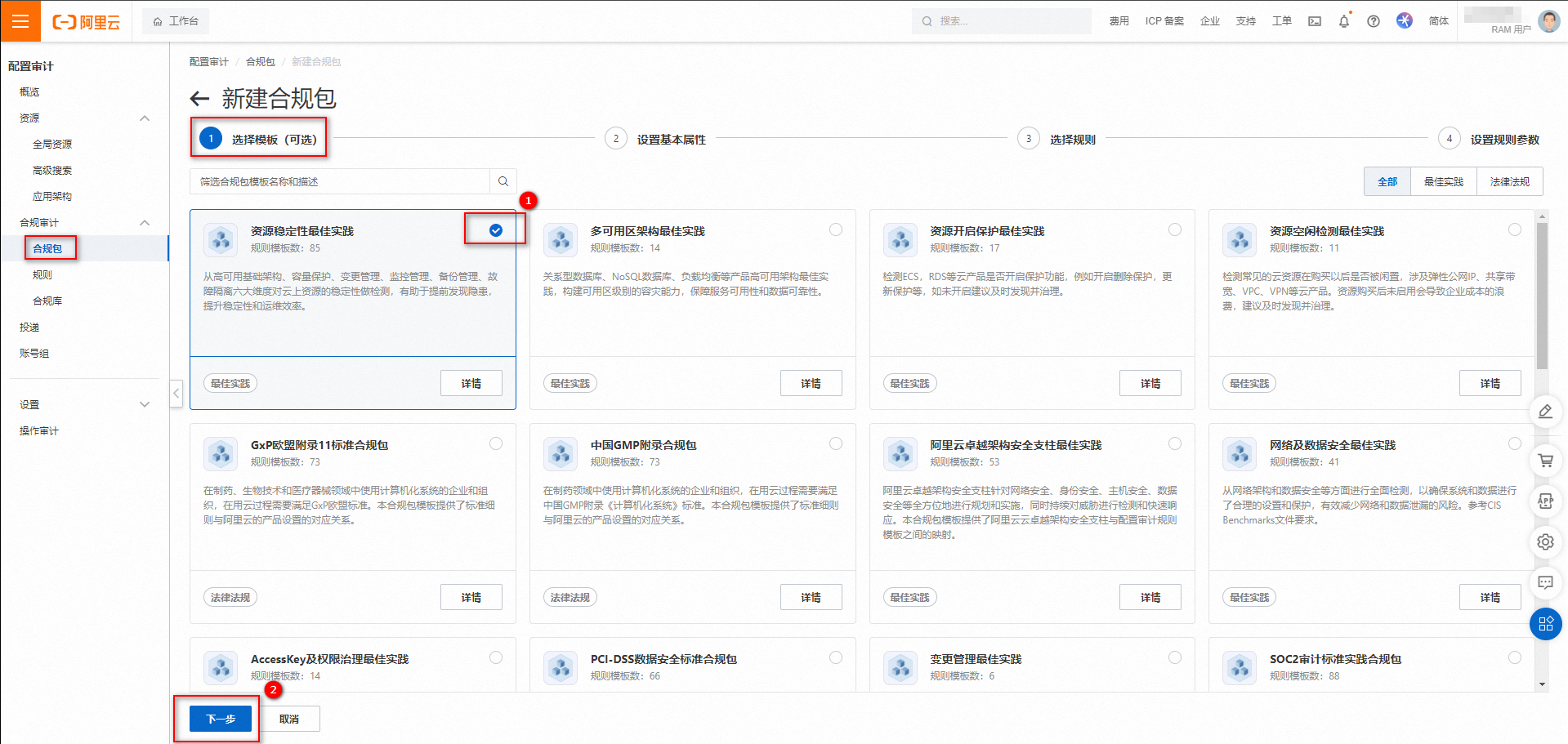Open the notifications bell

1343,21
